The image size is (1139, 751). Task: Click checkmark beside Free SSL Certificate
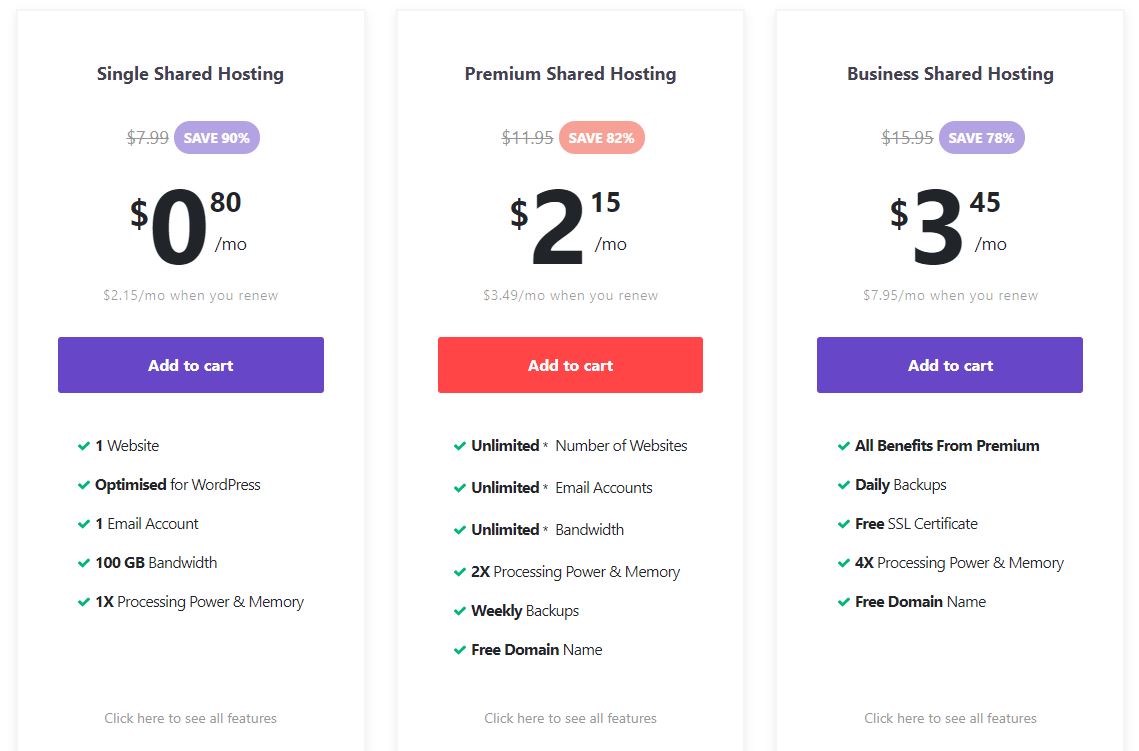click(x=843, y=524)
